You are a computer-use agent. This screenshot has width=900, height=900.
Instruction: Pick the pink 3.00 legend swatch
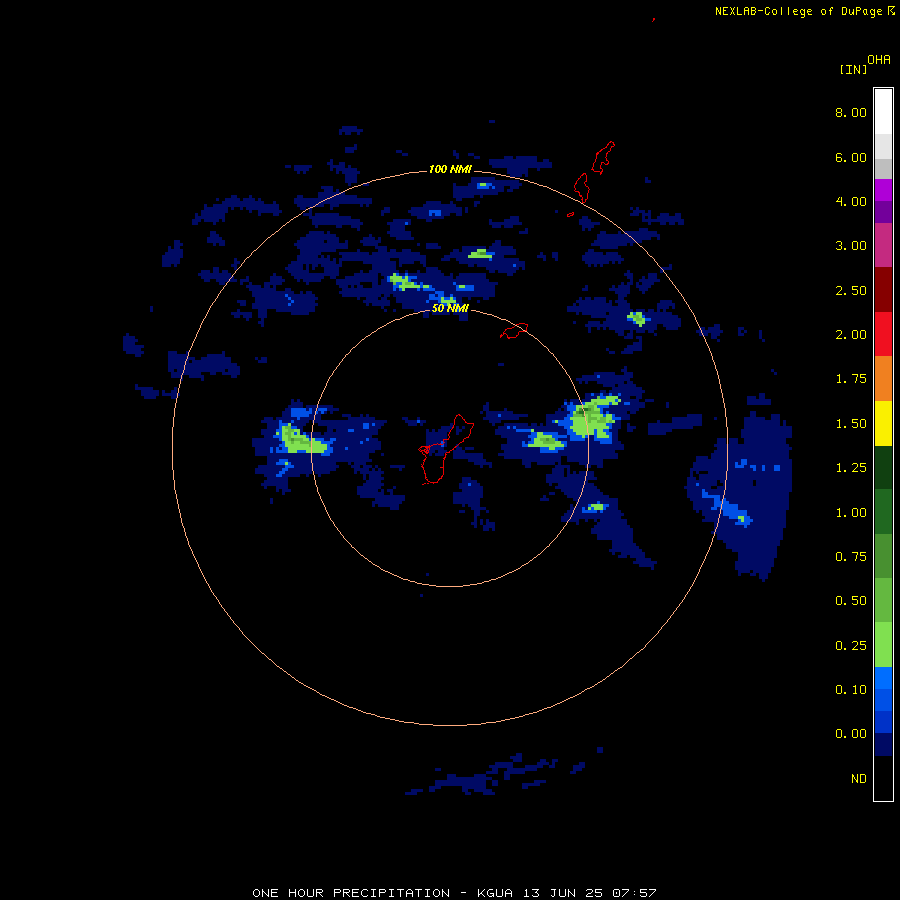tap(883, 245)
